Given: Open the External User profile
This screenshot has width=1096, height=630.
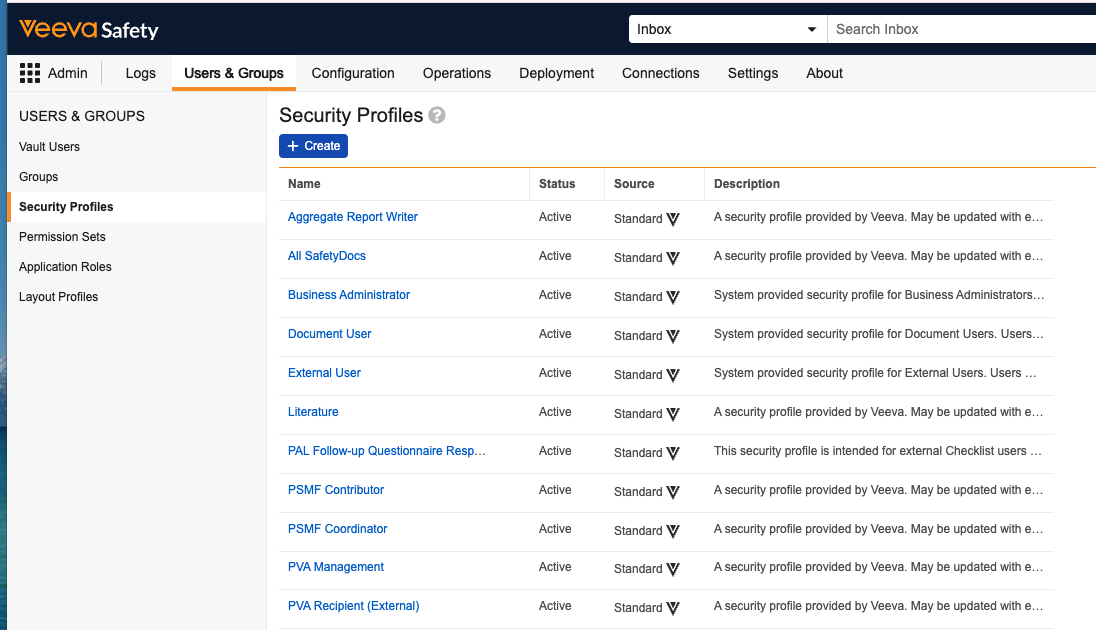Looking at the screenshot, I should 324,373.
